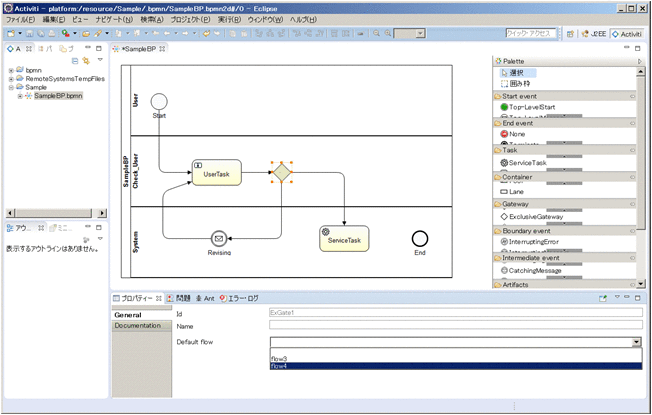Choose Top-LevelStart event in palette
Screen dimensions: 652x415
click(x=531, y=106)
